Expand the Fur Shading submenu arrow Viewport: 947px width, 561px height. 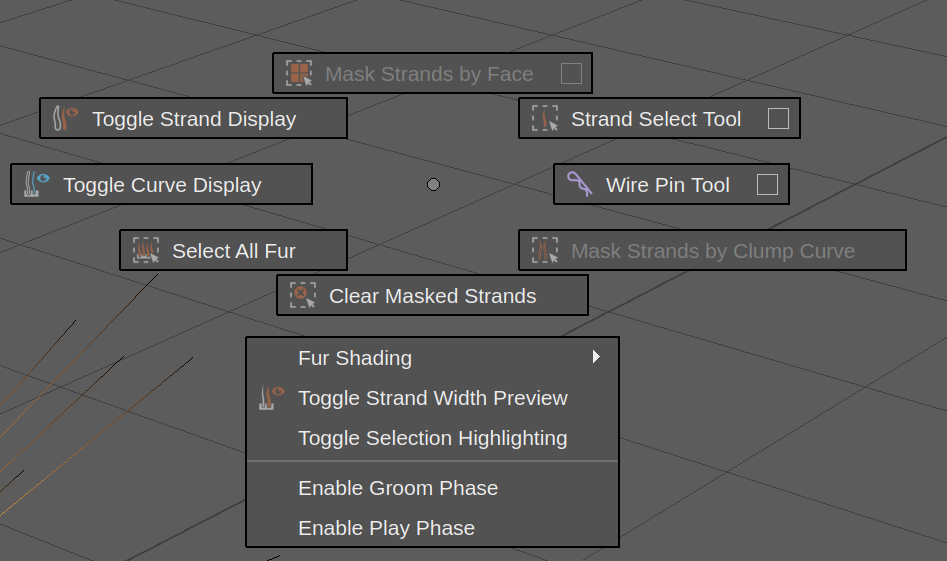coord(596,357)
